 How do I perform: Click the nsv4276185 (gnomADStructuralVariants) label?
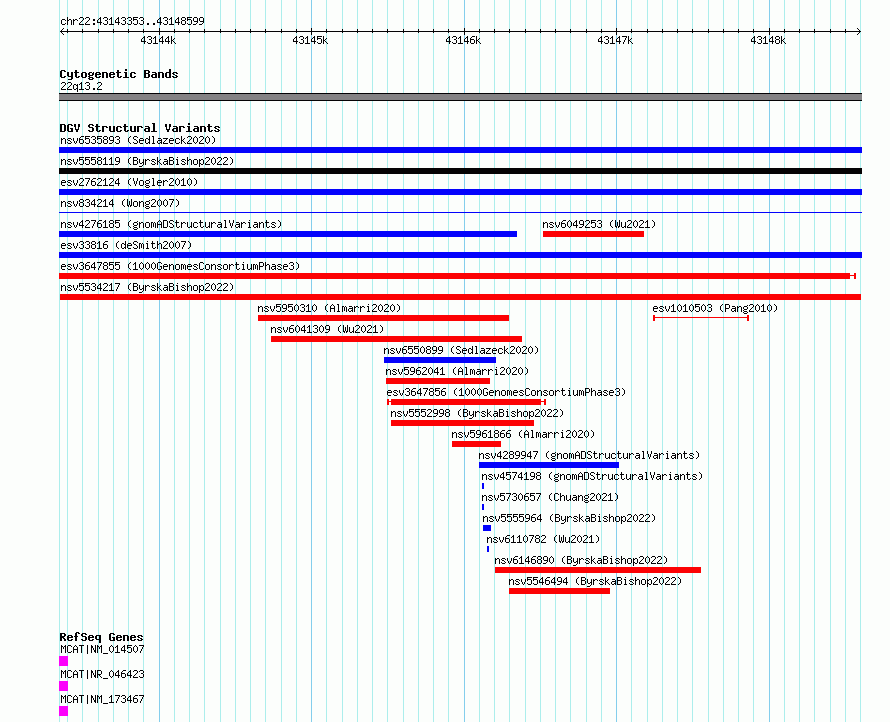[x=171, y=224]
